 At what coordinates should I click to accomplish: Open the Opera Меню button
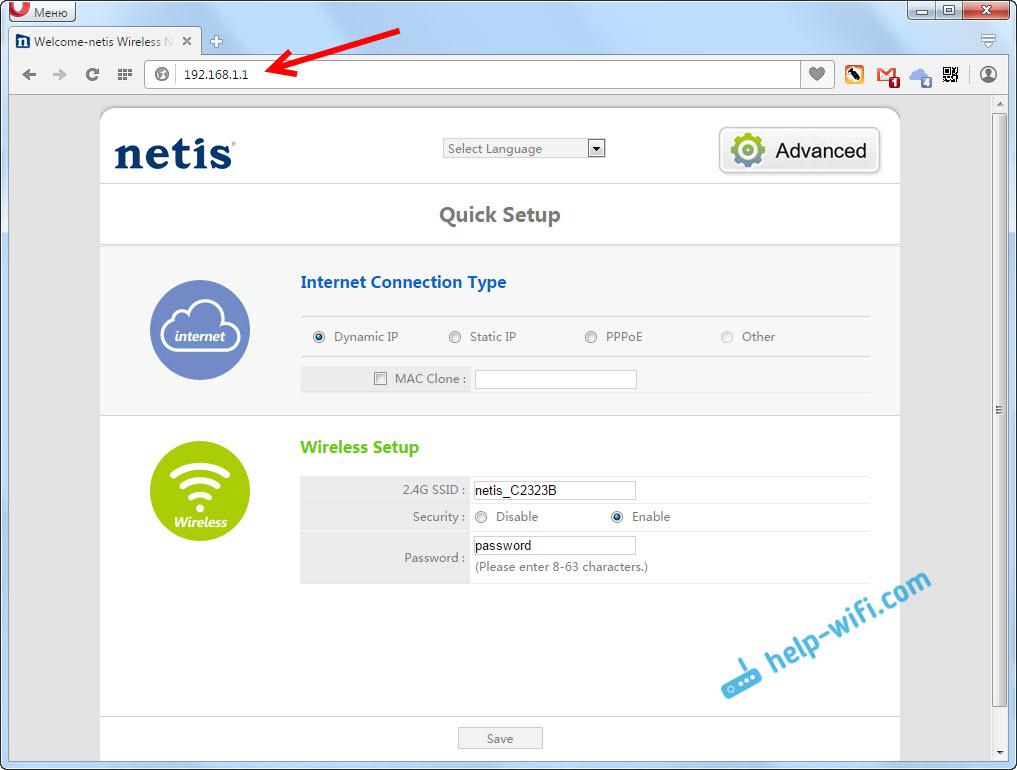pos(43,11)
